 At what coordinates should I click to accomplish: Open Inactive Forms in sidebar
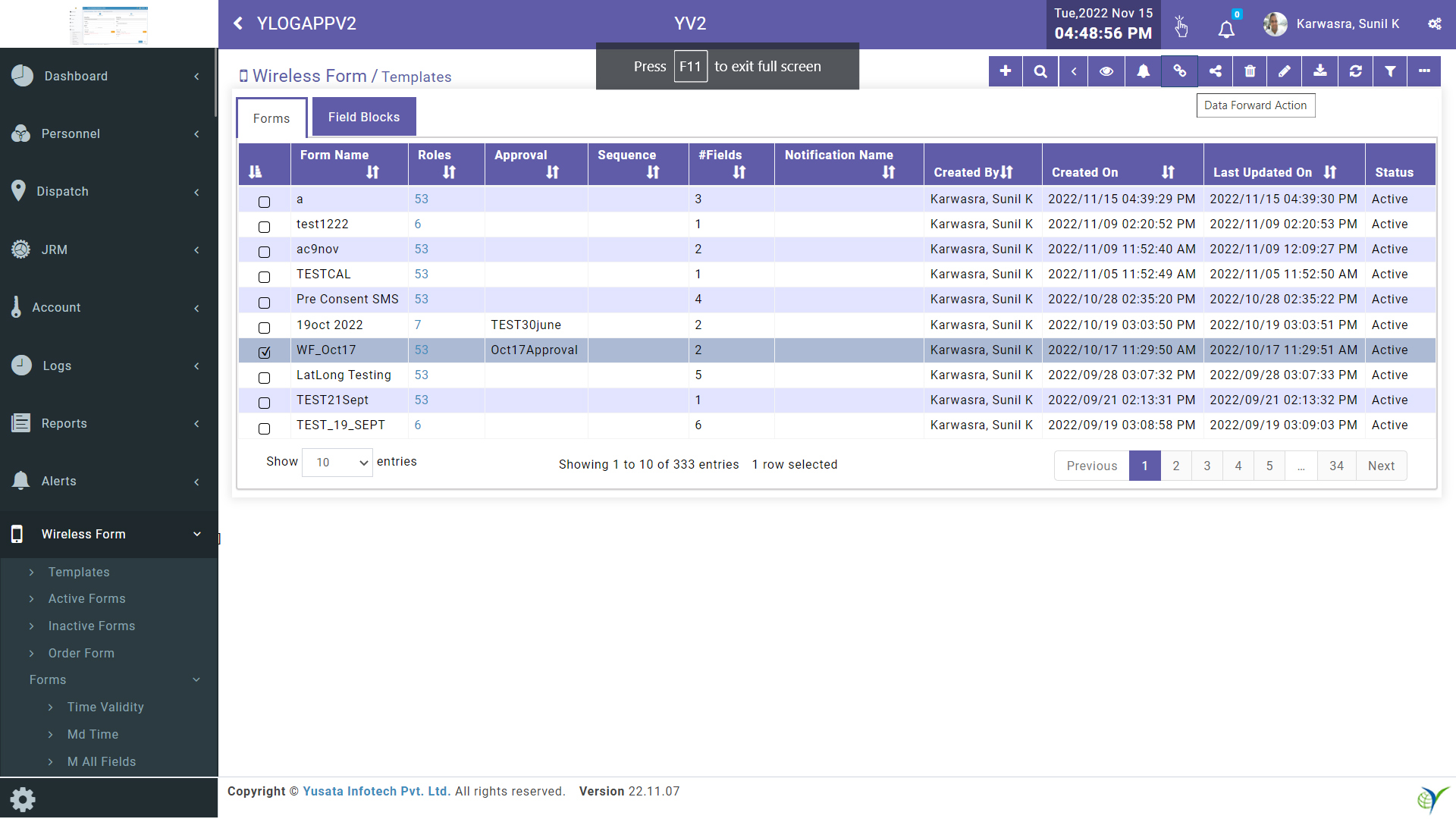tap(92, 626)
